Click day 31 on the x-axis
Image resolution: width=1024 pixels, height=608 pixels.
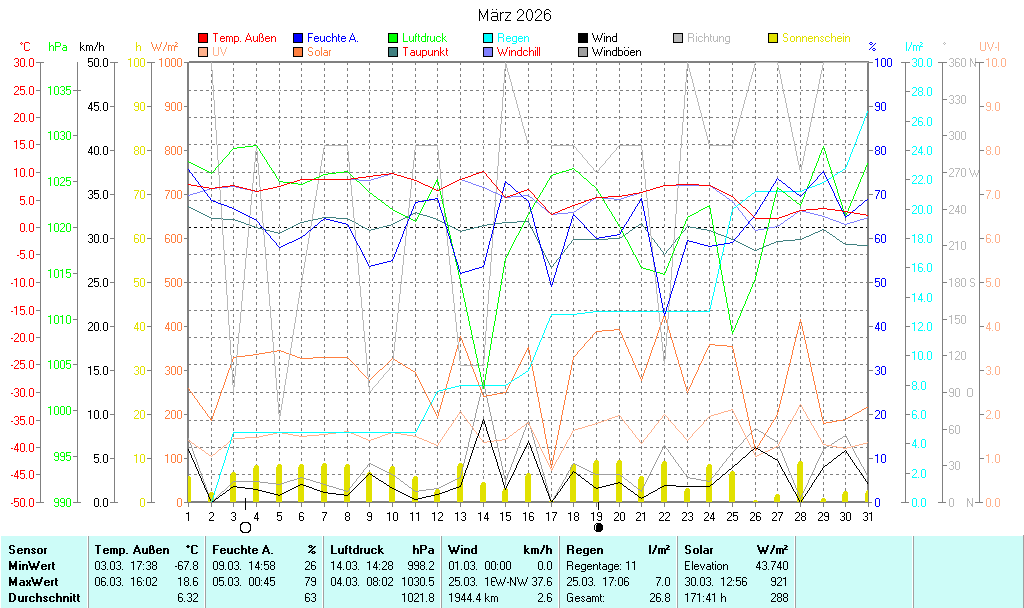pyautogui.click(x=867, y=516)
